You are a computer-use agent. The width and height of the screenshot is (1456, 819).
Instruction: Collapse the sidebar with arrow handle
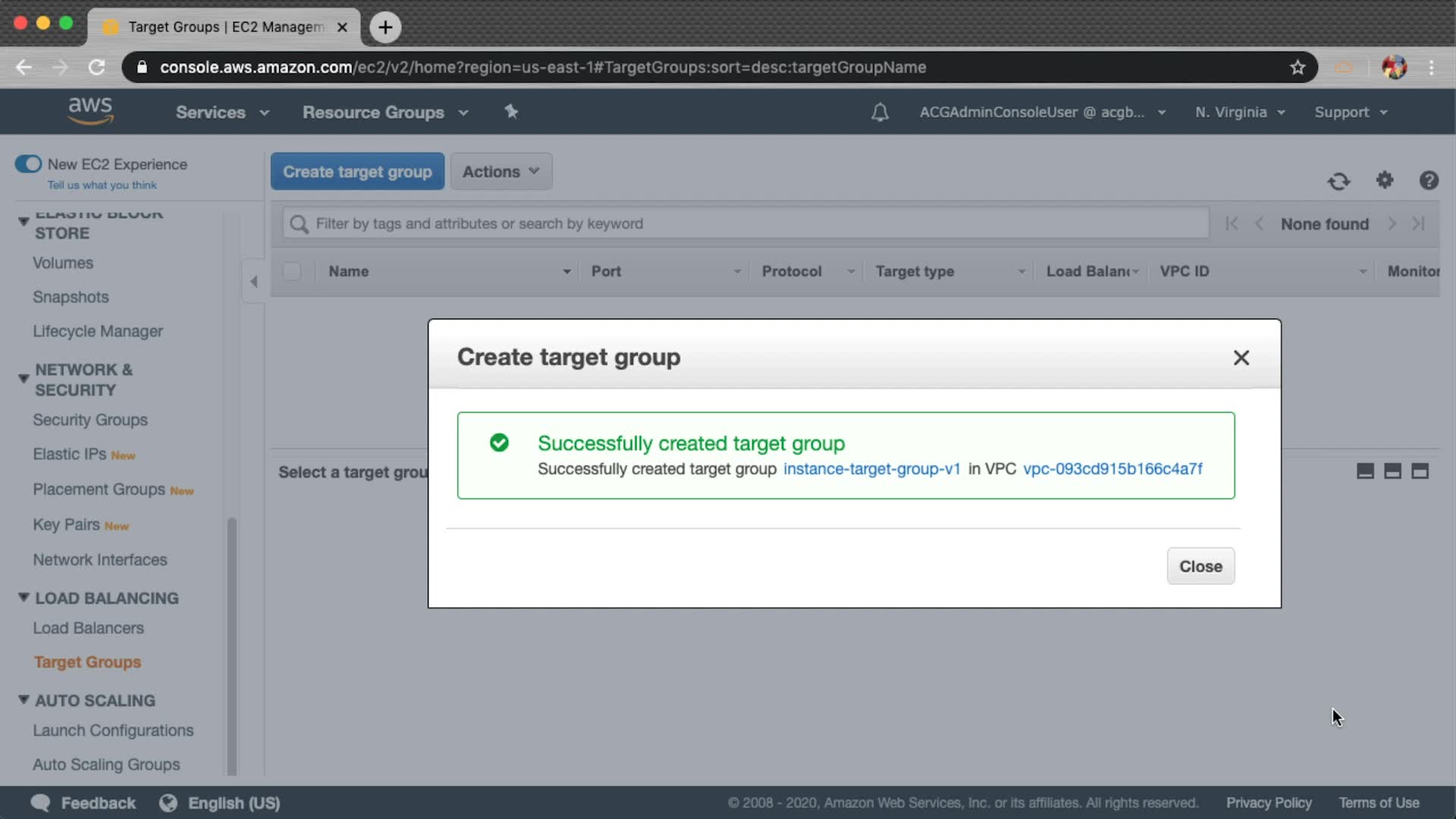[254, 281]
